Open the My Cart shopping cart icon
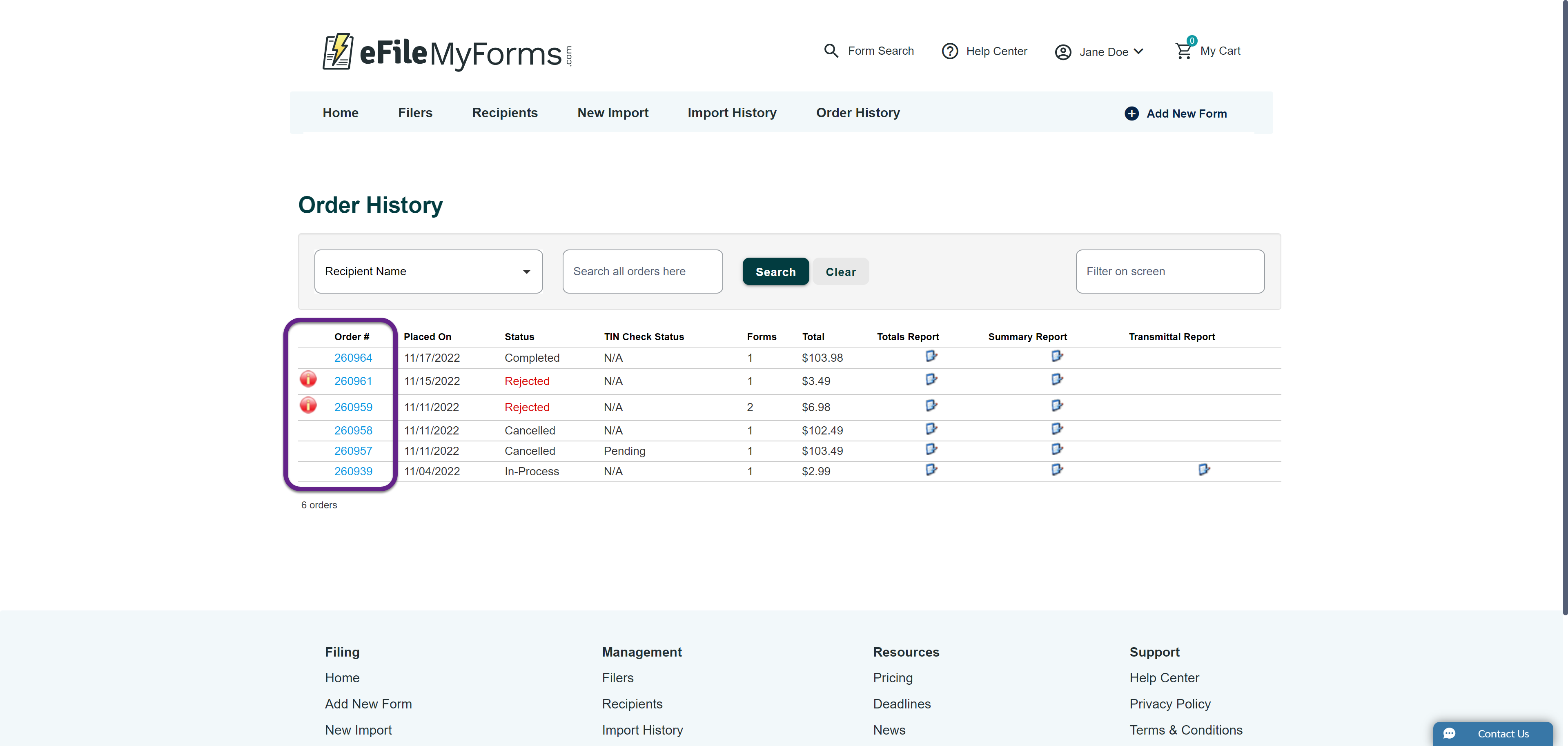This screenshot has width=1568, height=746. (1183, 51)
